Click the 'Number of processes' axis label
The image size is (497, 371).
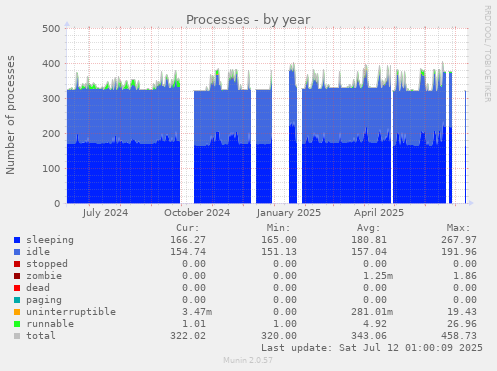pos(10,115)
